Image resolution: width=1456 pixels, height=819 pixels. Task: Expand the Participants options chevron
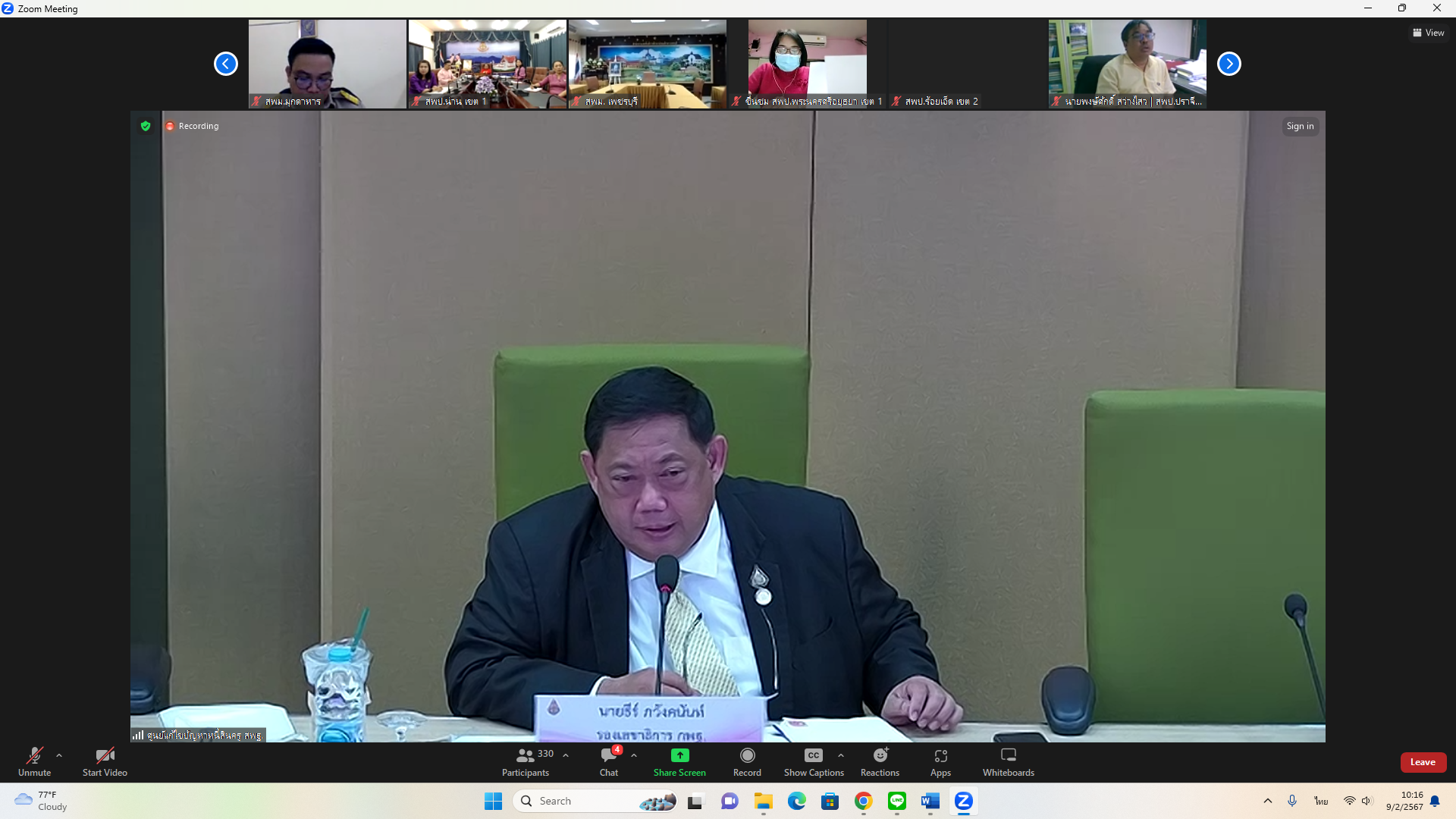coord(566,755)
